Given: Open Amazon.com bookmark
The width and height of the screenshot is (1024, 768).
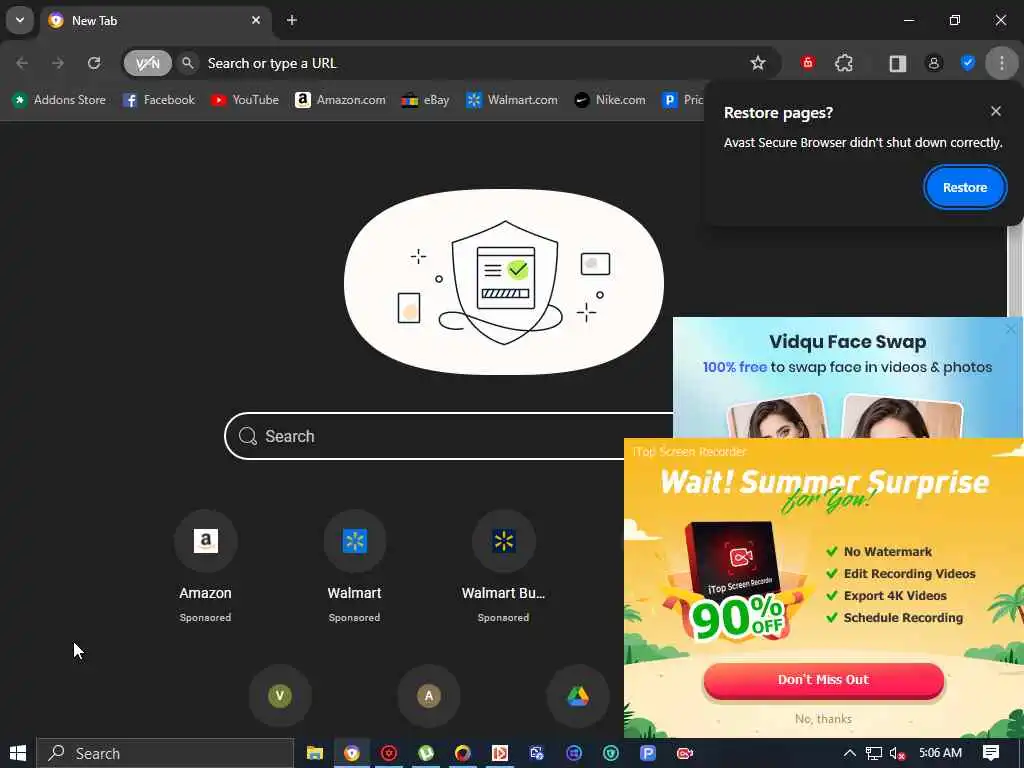Looking at the screenshot, I should pos(340,100).
